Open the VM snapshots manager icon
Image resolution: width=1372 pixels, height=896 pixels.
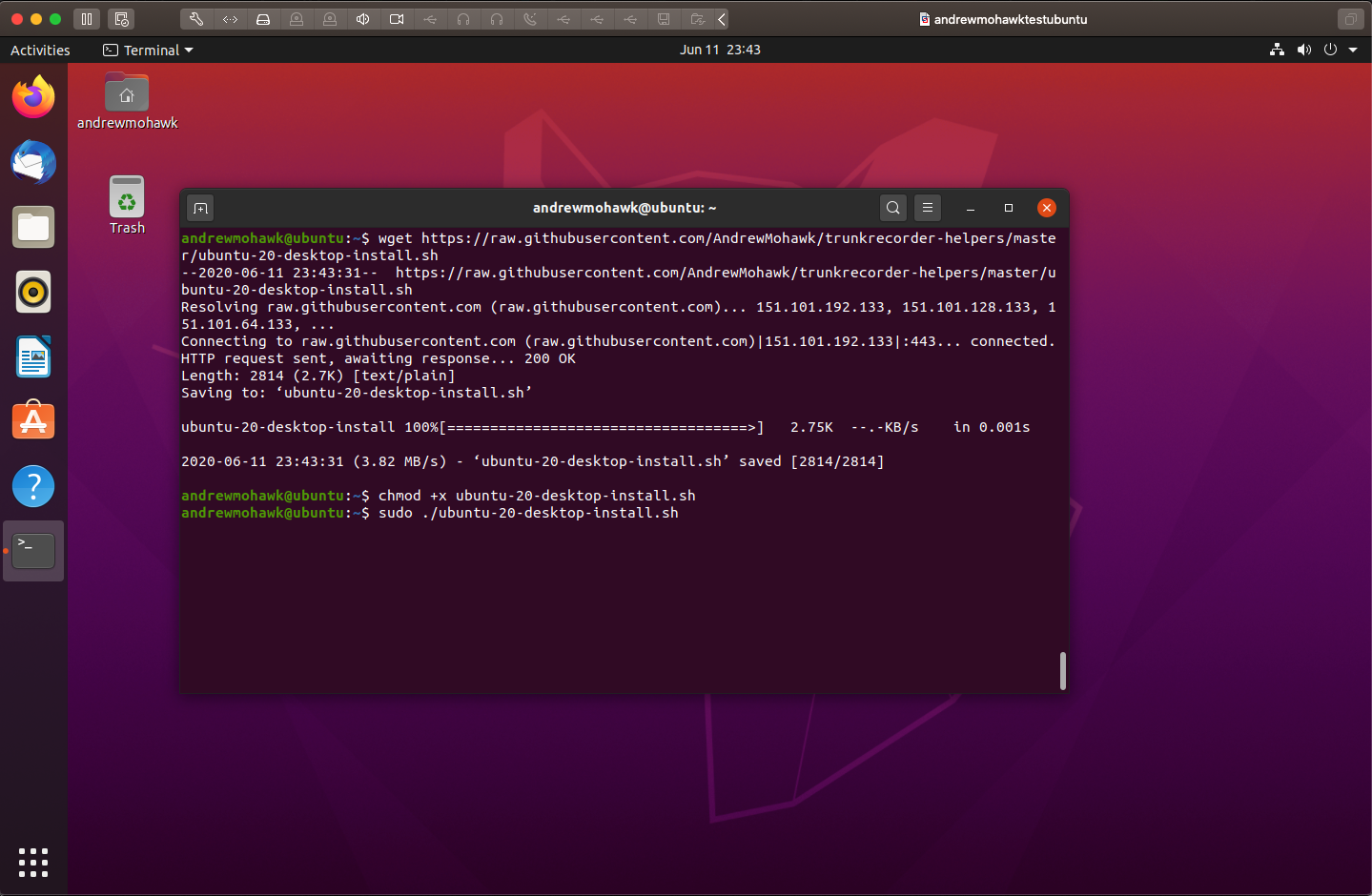[121, 19]
